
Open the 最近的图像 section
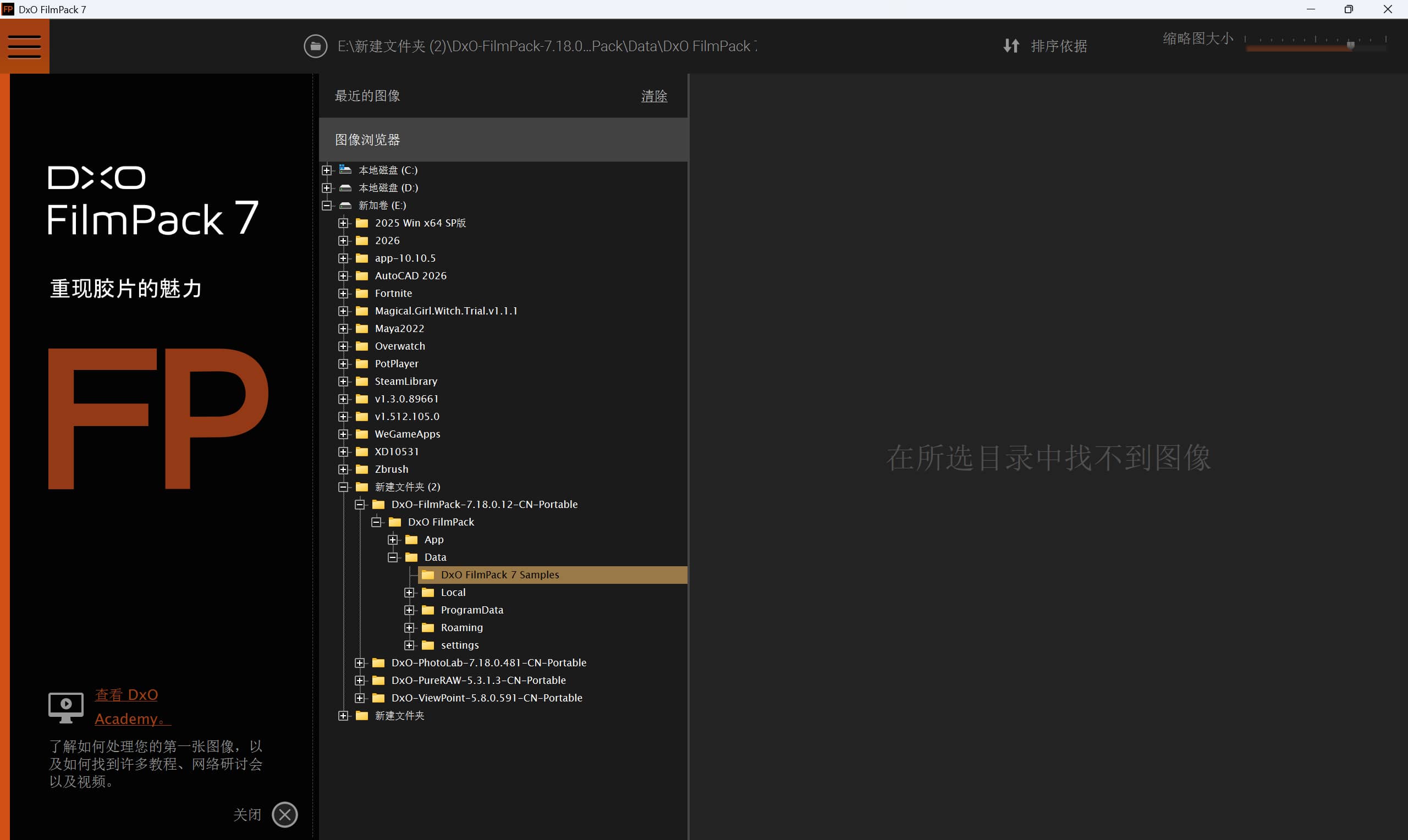[x=367, y=96]
